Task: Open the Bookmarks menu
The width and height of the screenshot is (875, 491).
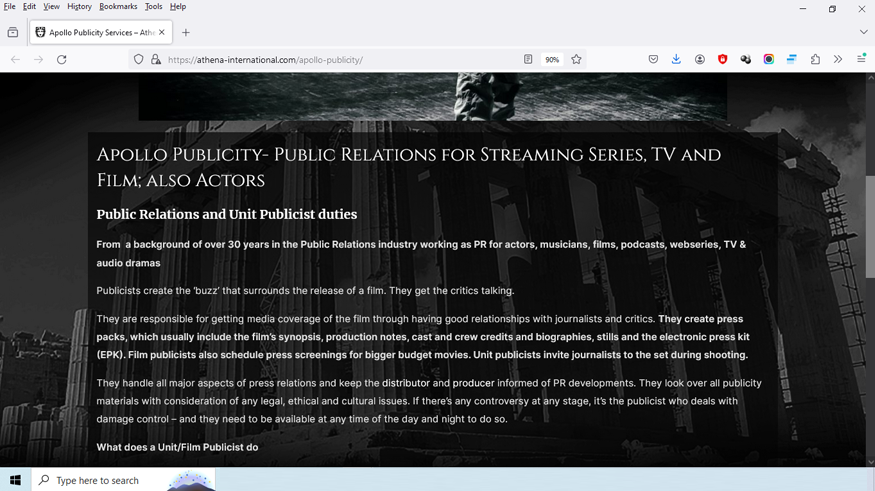Action: [x=118, y=7]
